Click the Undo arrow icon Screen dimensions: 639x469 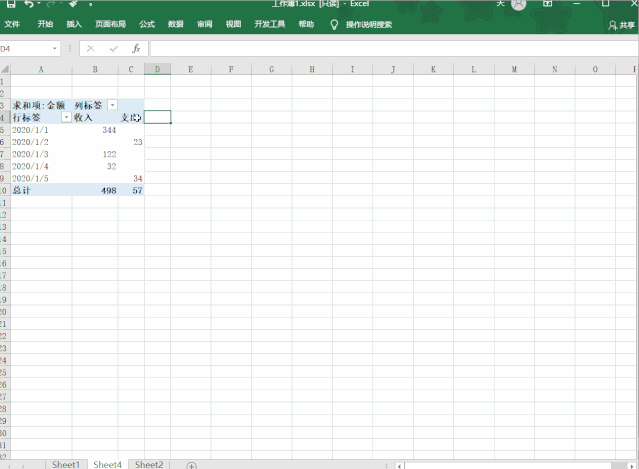(x=29, y=4)
